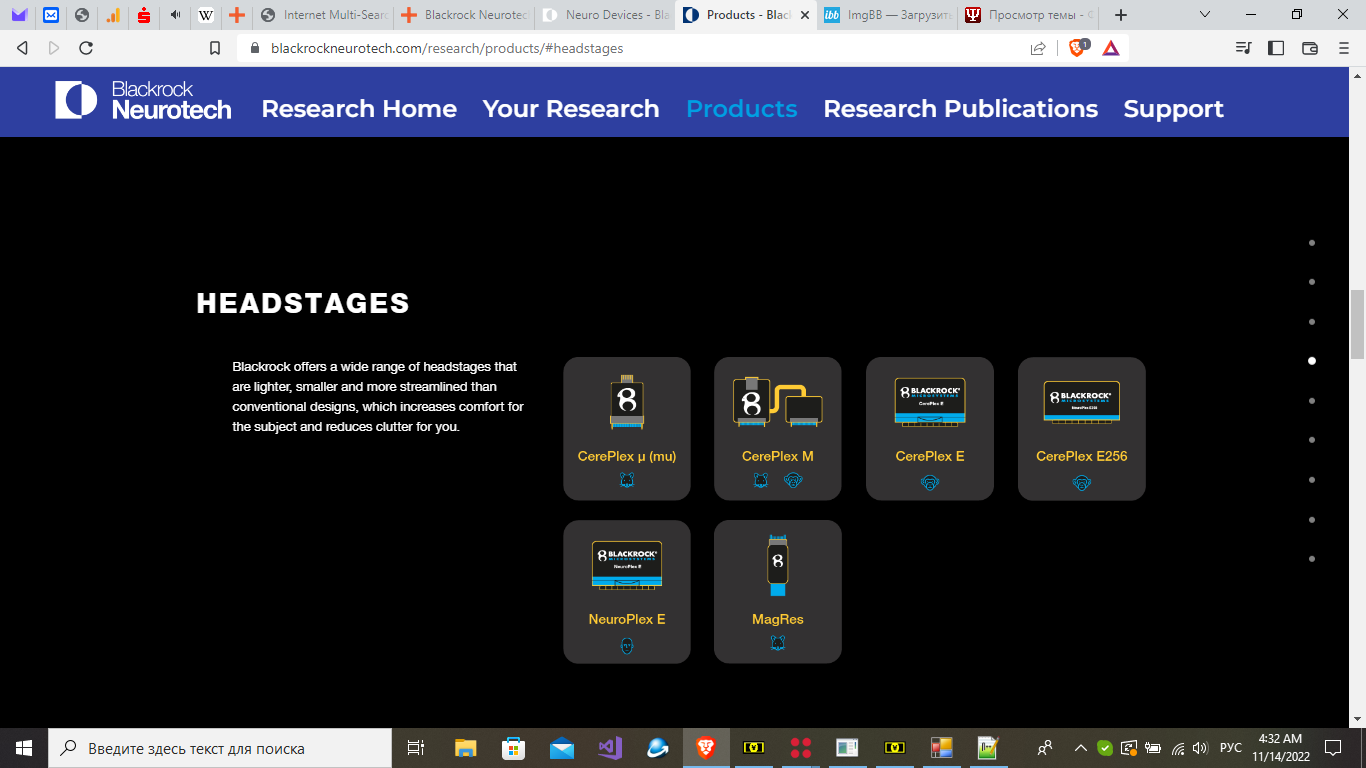Screen dimensions: 1366x768
Task: Switch input language via РУС indicator
Action: (x=1231, y=748)
